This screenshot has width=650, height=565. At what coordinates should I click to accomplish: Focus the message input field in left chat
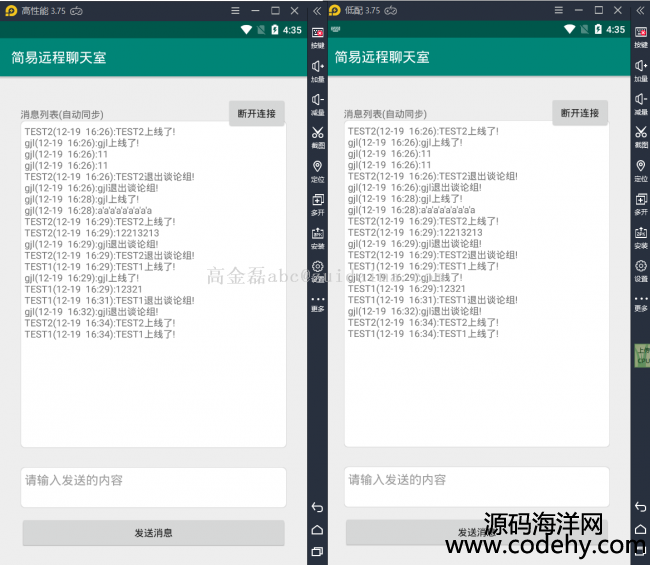(x=153, y=486)
